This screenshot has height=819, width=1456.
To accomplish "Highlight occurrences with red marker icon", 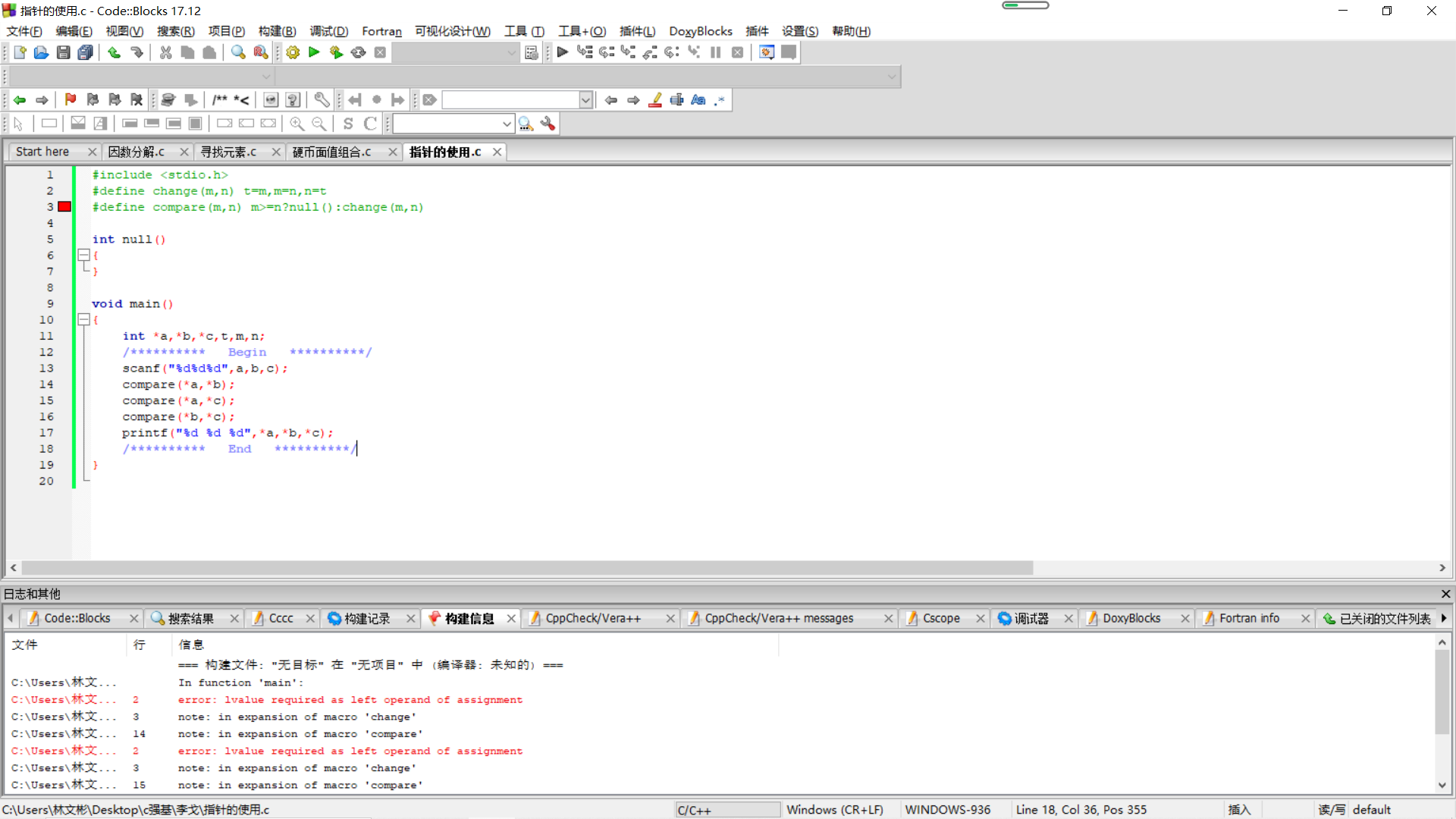I will pyautogui.click(x=655, y=99).
